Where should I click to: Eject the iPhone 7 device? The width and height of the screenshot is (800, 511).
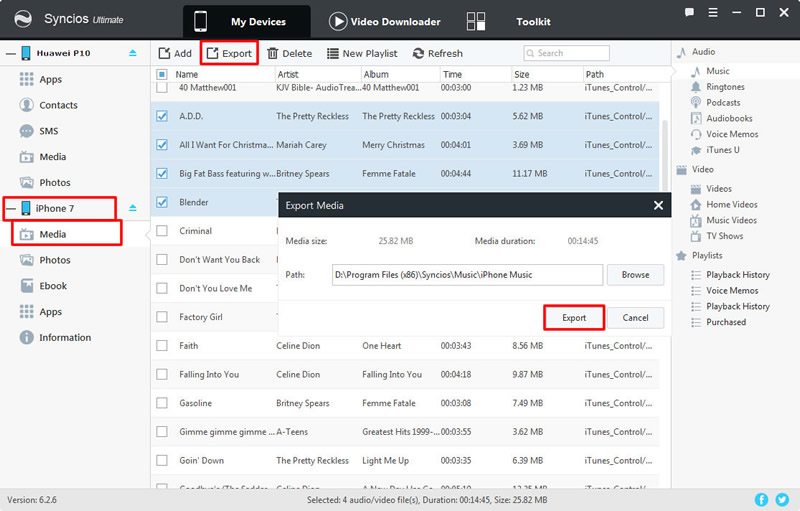[133, 208]
